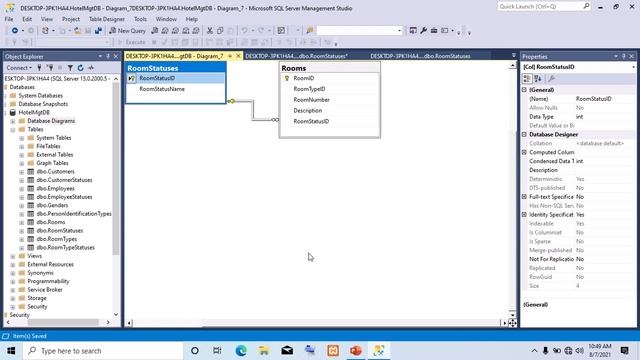Click the Properties wrench icon in toolbar
The image size is (640, 360).
[x=423, y=31]
